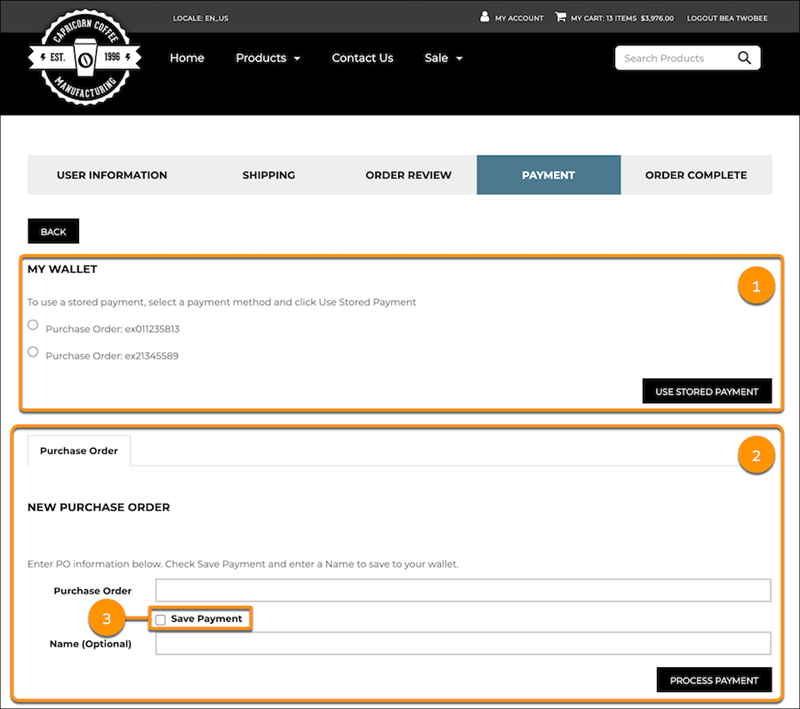The image size is (800, 709).
Task: Click the Purchase Order input field
Action: click(x=463, y=590)
